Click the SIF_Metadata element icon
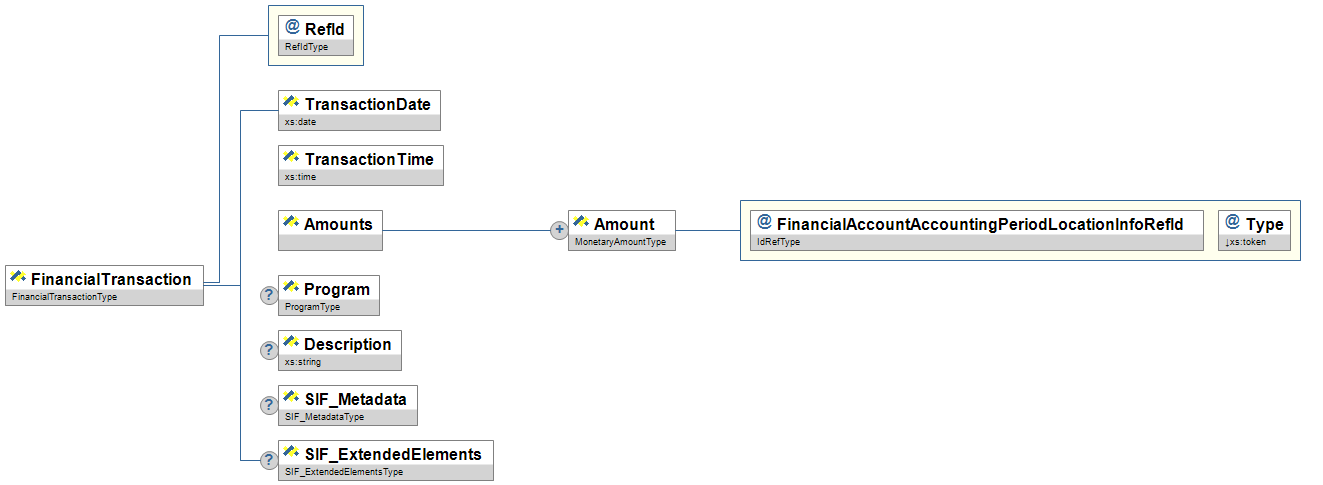The width and height of the screenshot is (1323, 485). point(292,398)
